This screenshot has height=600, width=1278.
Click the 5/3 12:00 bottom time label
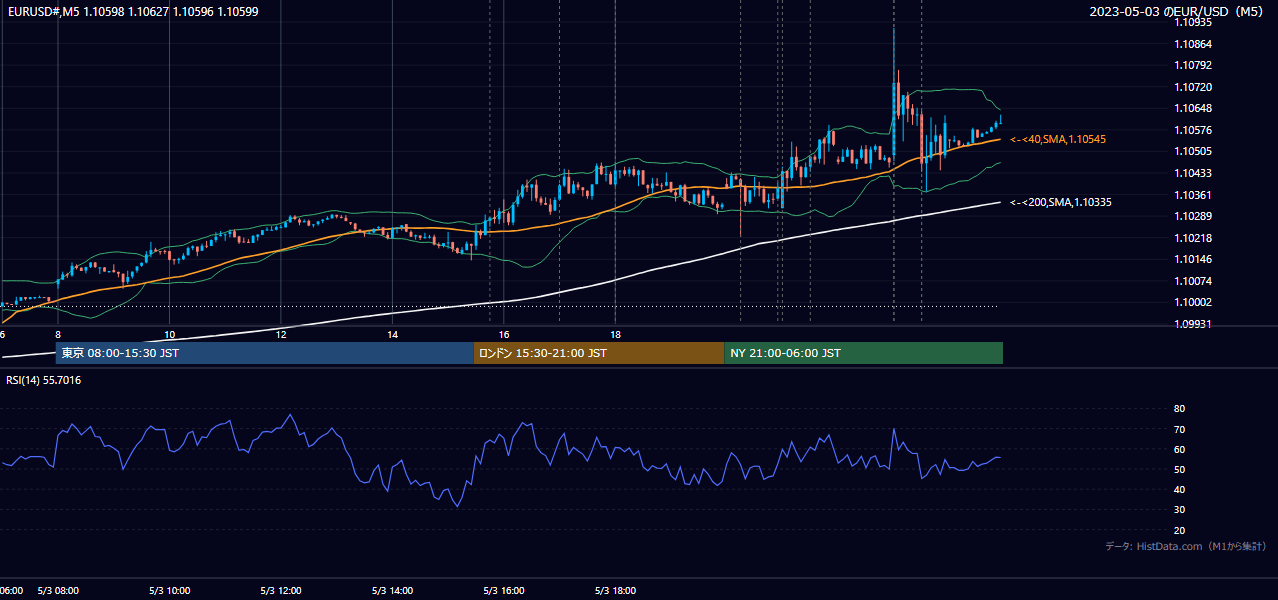[281, 591]
